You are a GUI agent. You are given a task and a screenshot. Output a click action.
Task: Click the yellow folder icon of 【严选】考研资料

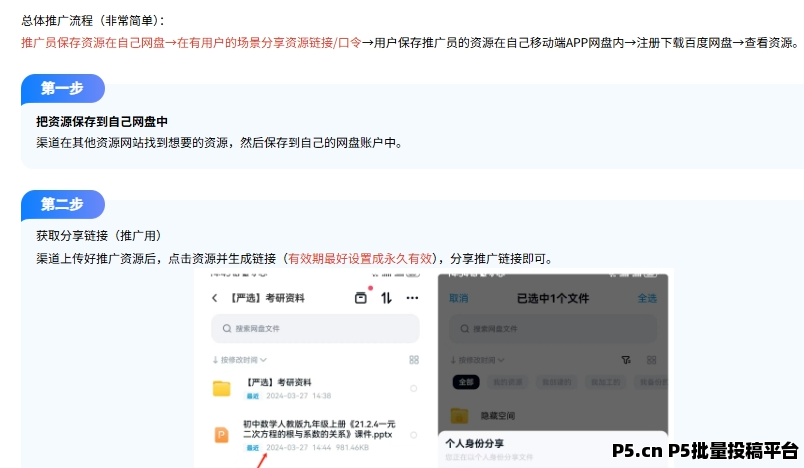222,389
